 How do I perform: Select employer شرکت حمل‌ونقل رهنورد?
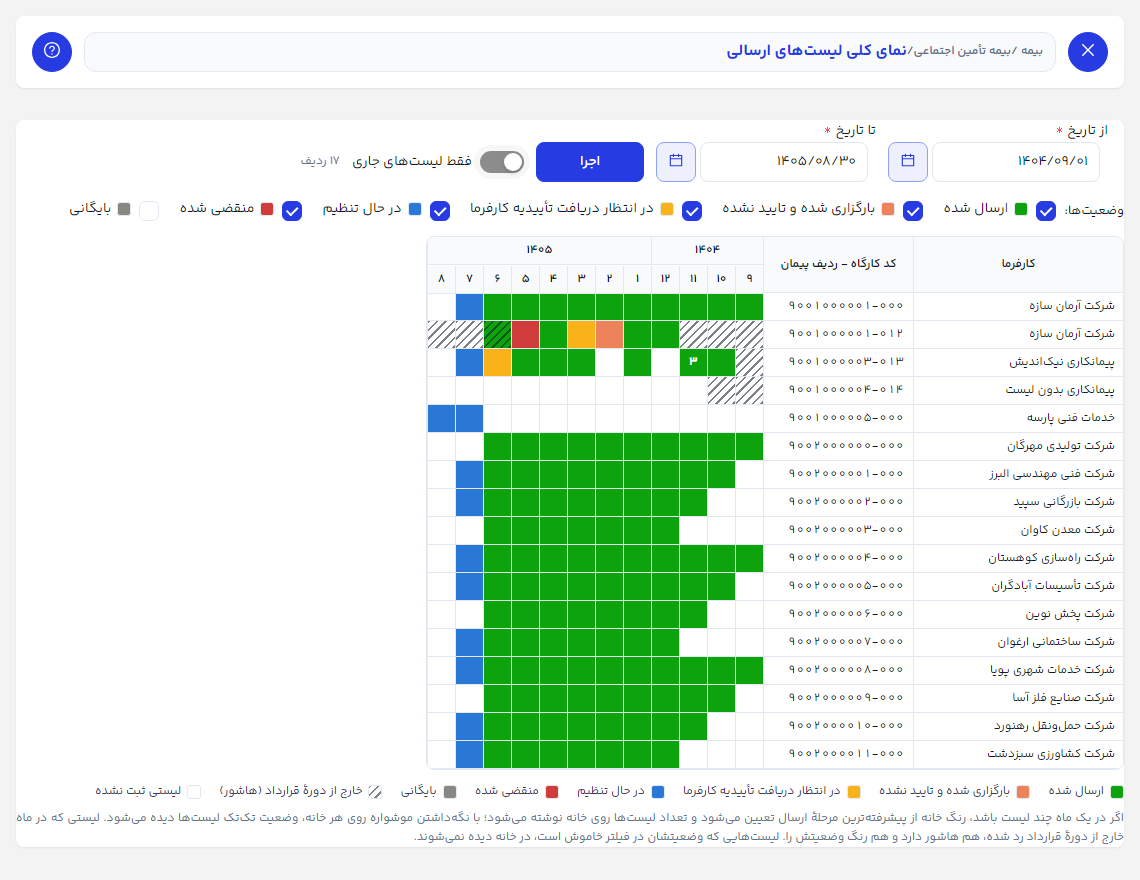tap(1054, 726)
